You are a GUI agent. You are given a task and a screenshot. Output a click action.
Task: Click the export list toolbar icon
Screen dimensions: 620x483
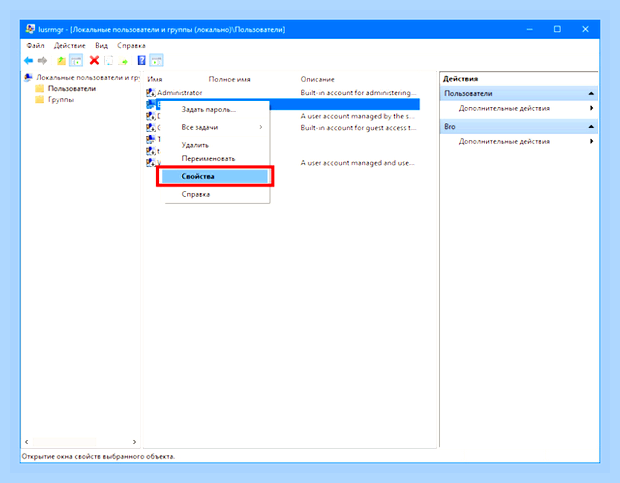point(123,60)
